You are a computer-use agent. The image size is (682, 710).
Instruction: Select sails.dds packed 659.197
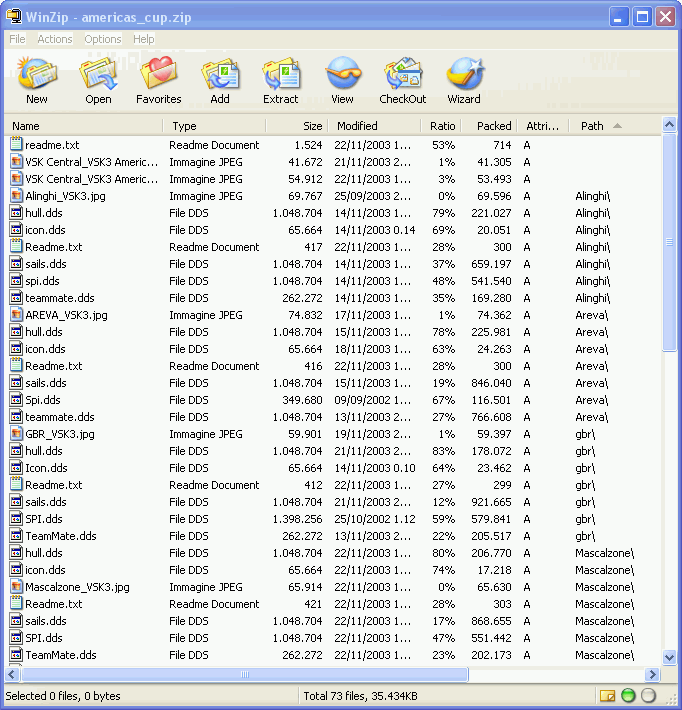point(46,264)
